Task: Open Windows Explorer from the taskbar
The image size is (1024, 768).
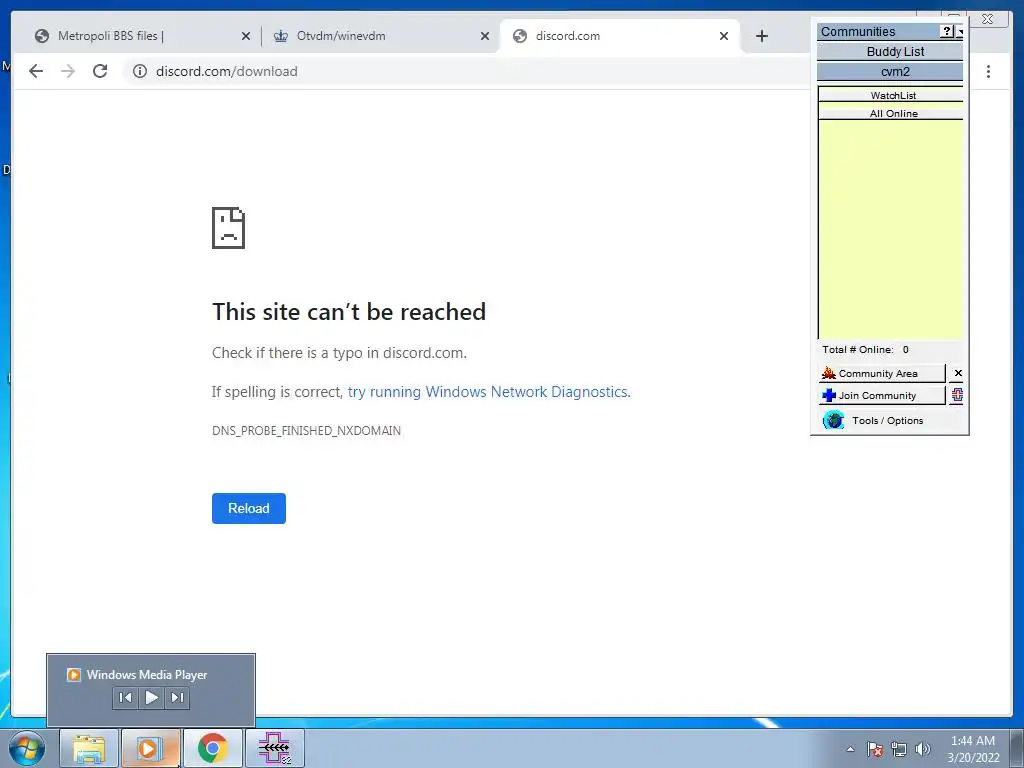Action: pos(89,748)
